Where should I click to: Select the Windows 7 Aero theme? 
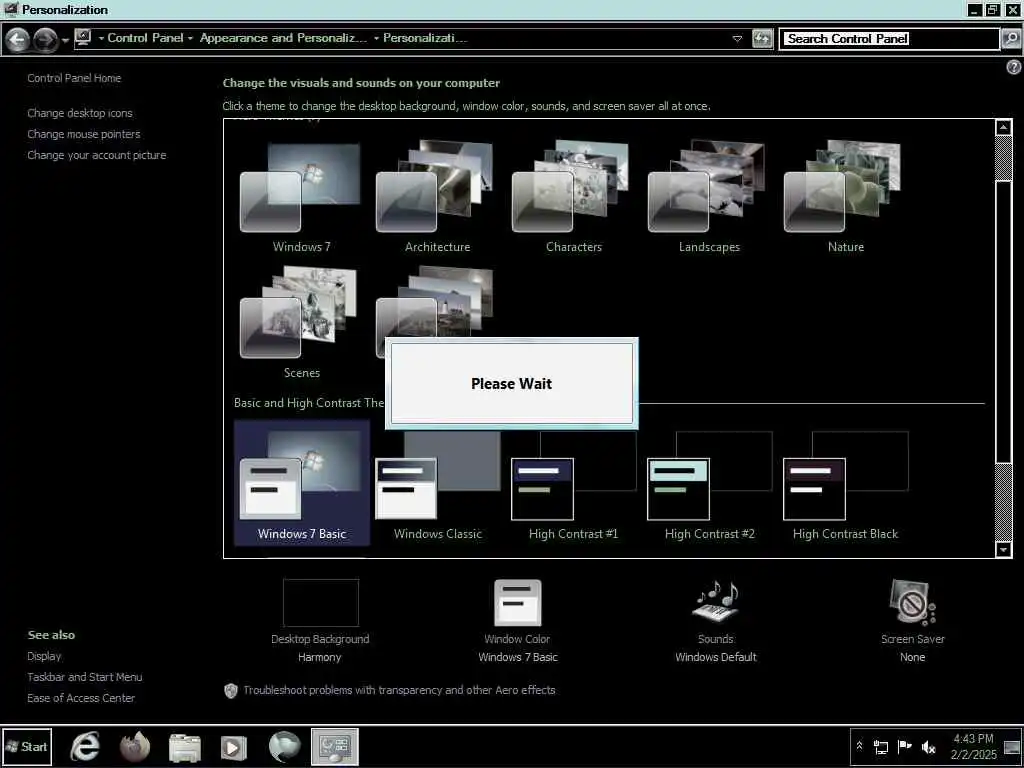(301, 198)
